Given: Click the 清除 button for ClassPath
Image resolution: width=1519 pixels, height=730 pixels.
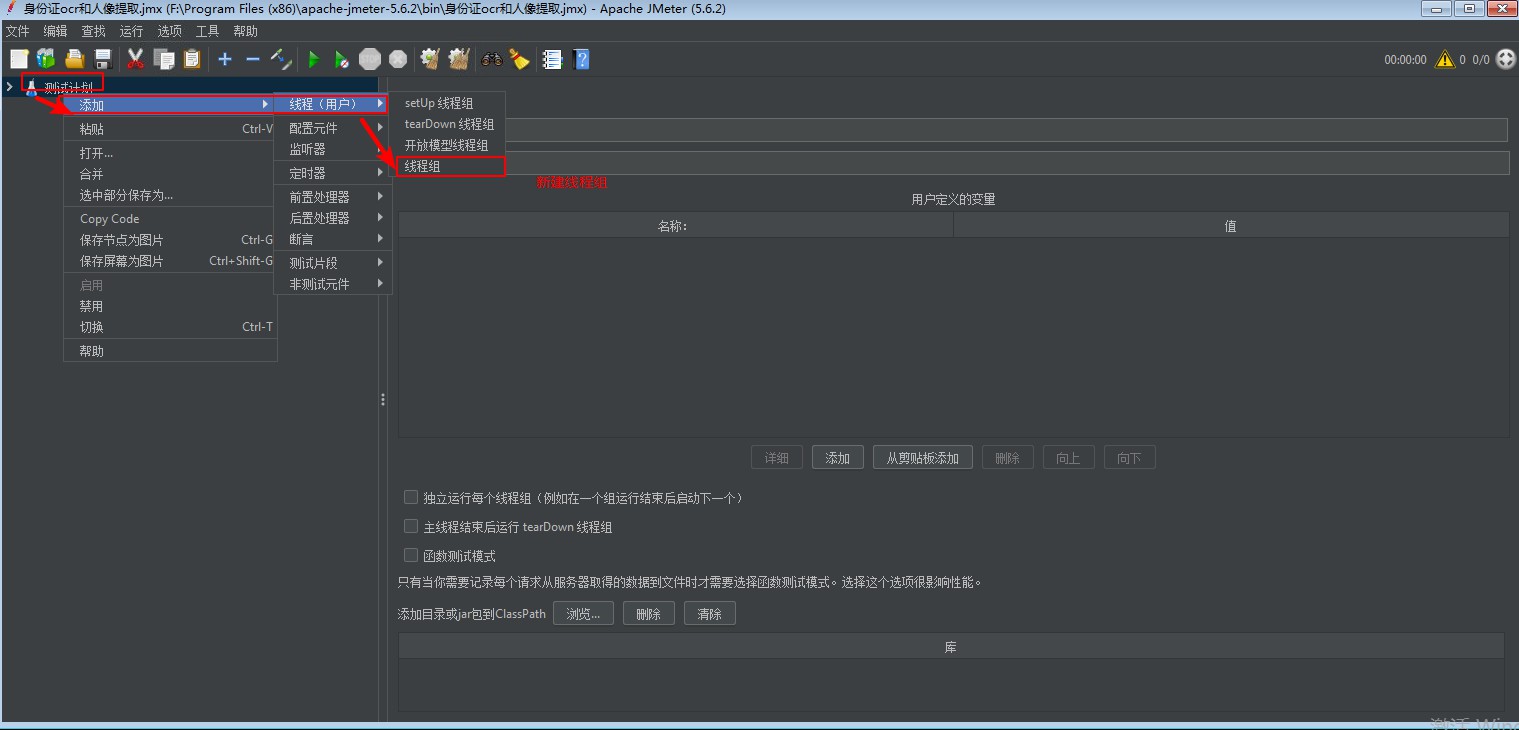Looking at the screenshot, I should (710, 613).
